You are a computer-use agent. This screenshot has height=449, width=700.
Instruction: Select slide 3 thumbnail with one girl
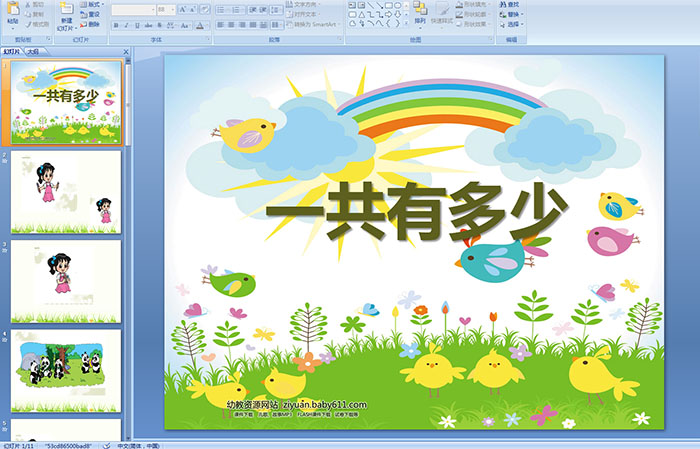(x=66, y=282)
